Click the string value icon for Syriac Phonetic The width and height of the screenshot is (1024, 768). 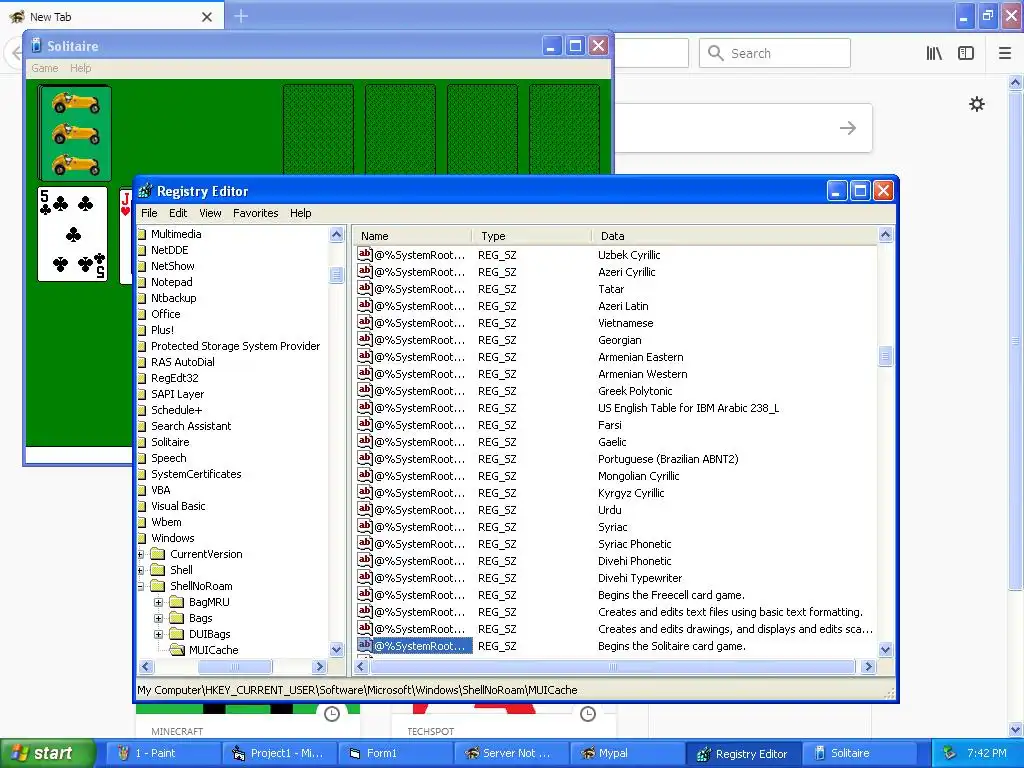(x=365, y=543)
